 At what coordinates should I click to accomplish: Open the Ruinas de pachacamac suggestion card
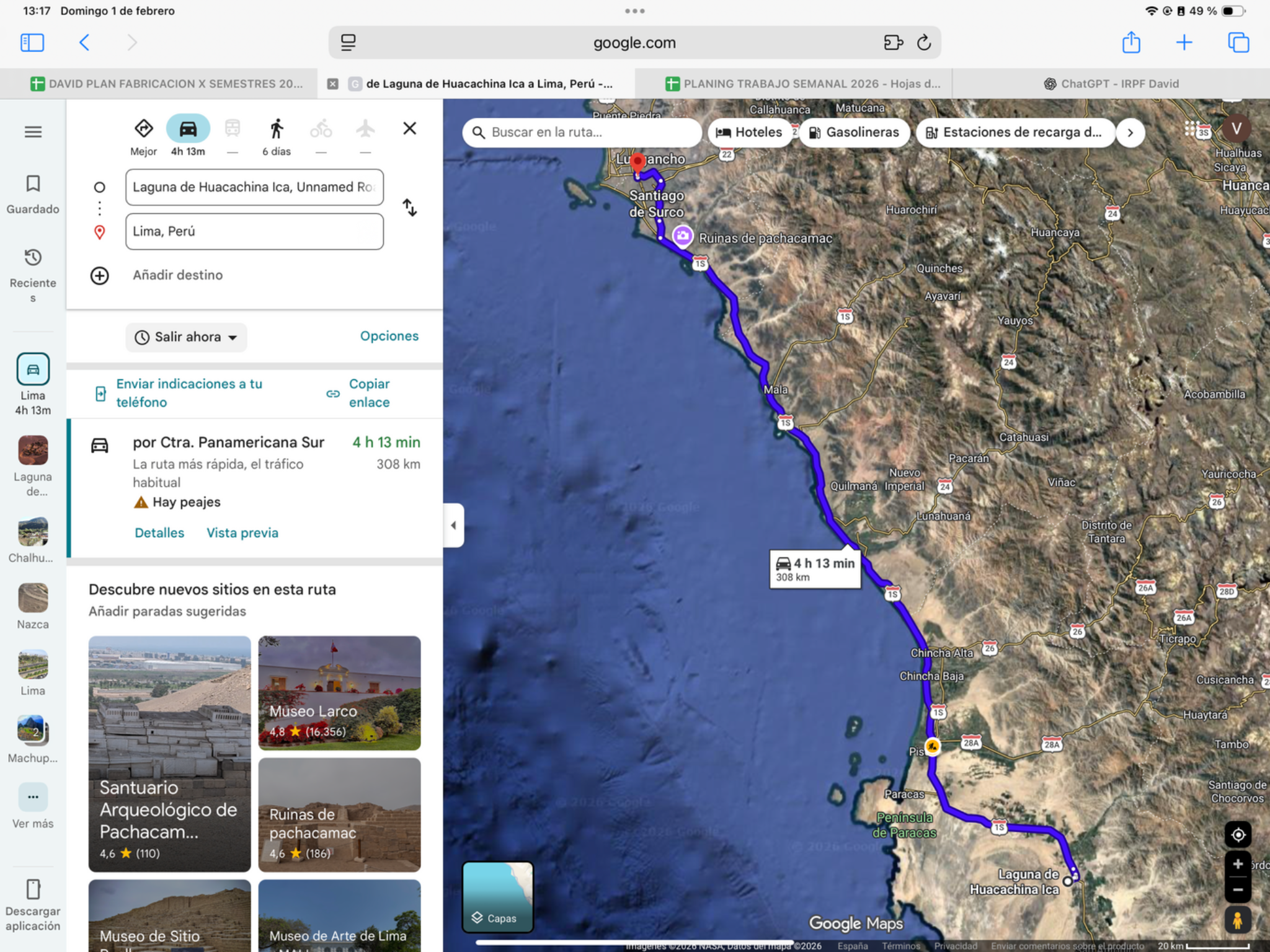pos(339,814)
